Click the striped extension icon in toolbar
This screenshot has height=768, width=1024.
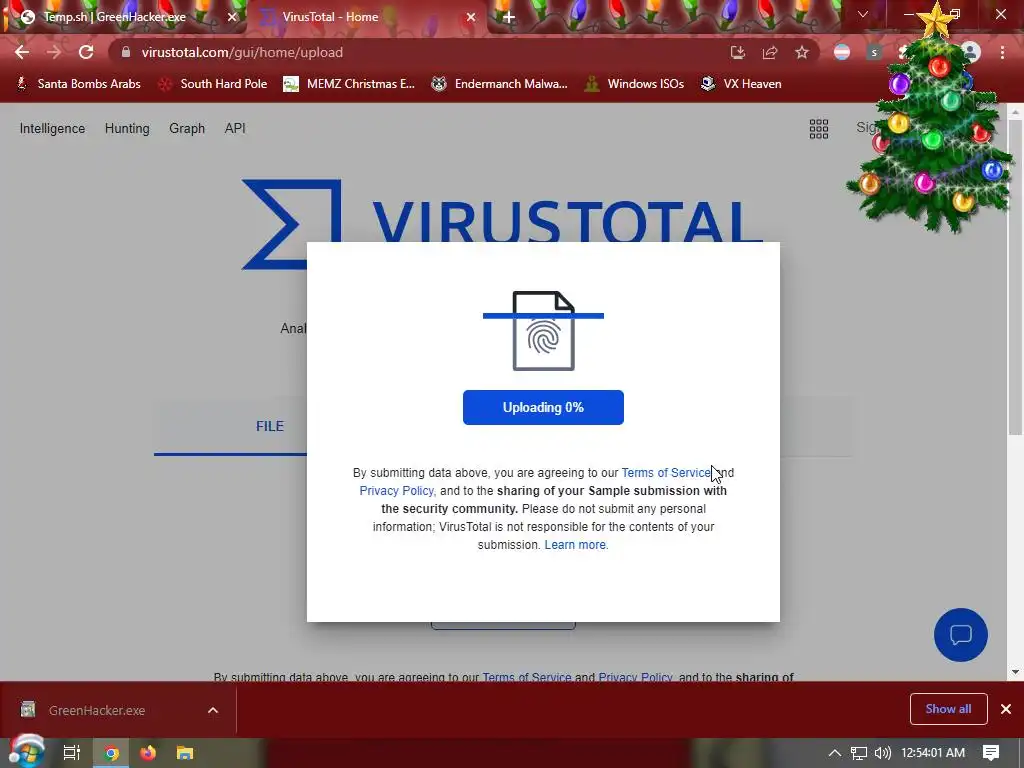[842, 52]
